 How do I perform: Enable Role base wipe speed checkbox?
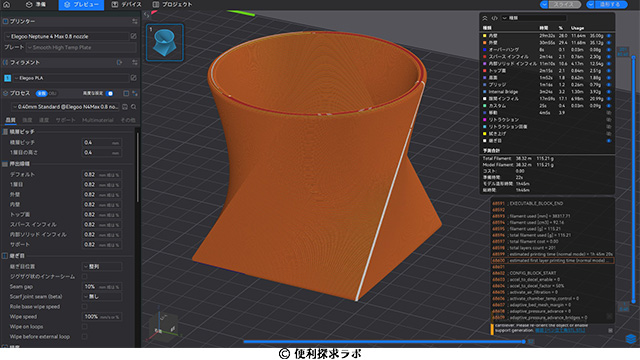(x=84, y=307)
